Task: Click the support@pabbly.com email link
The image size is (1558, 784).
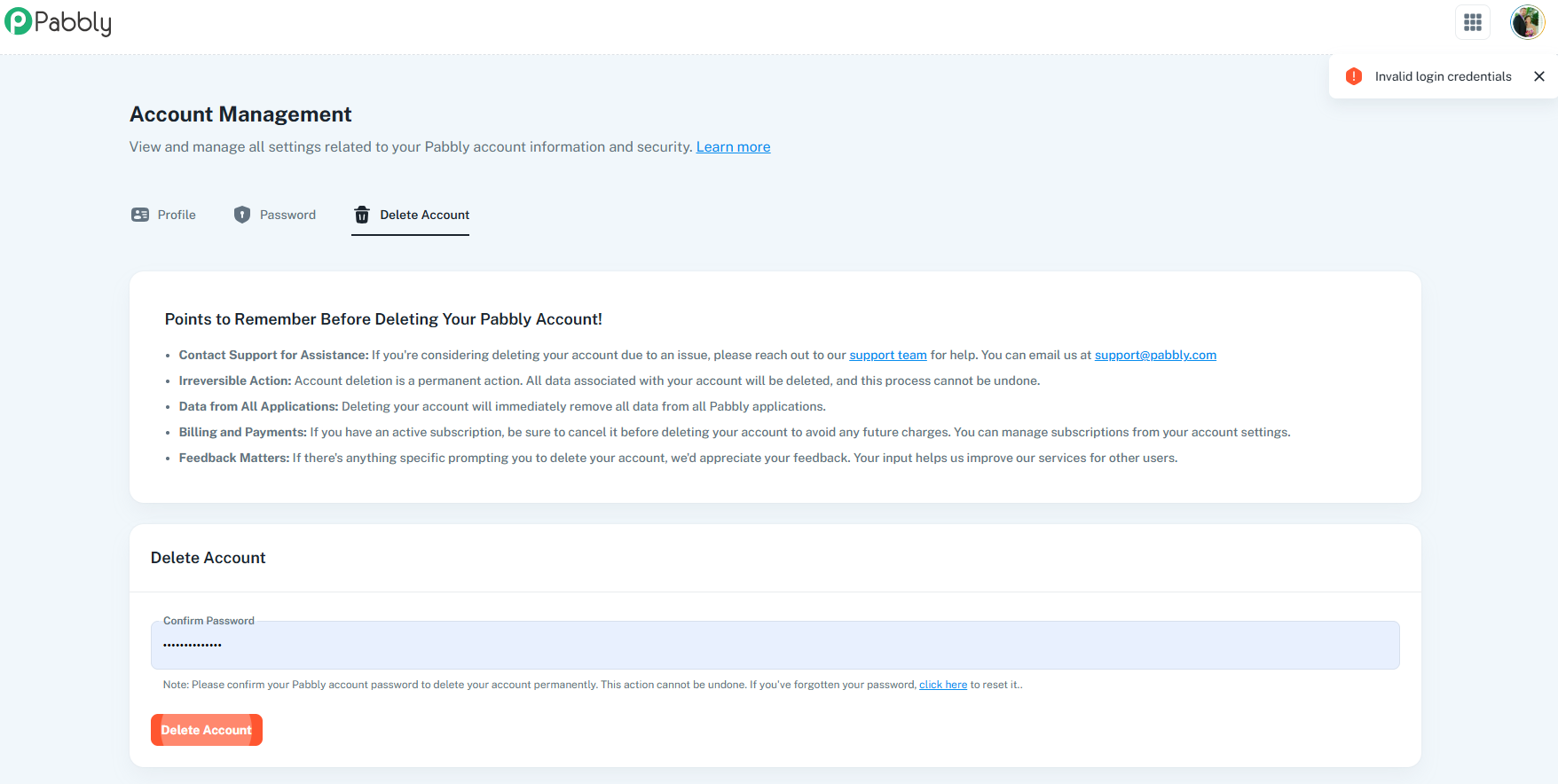Action: point(1155,355)
